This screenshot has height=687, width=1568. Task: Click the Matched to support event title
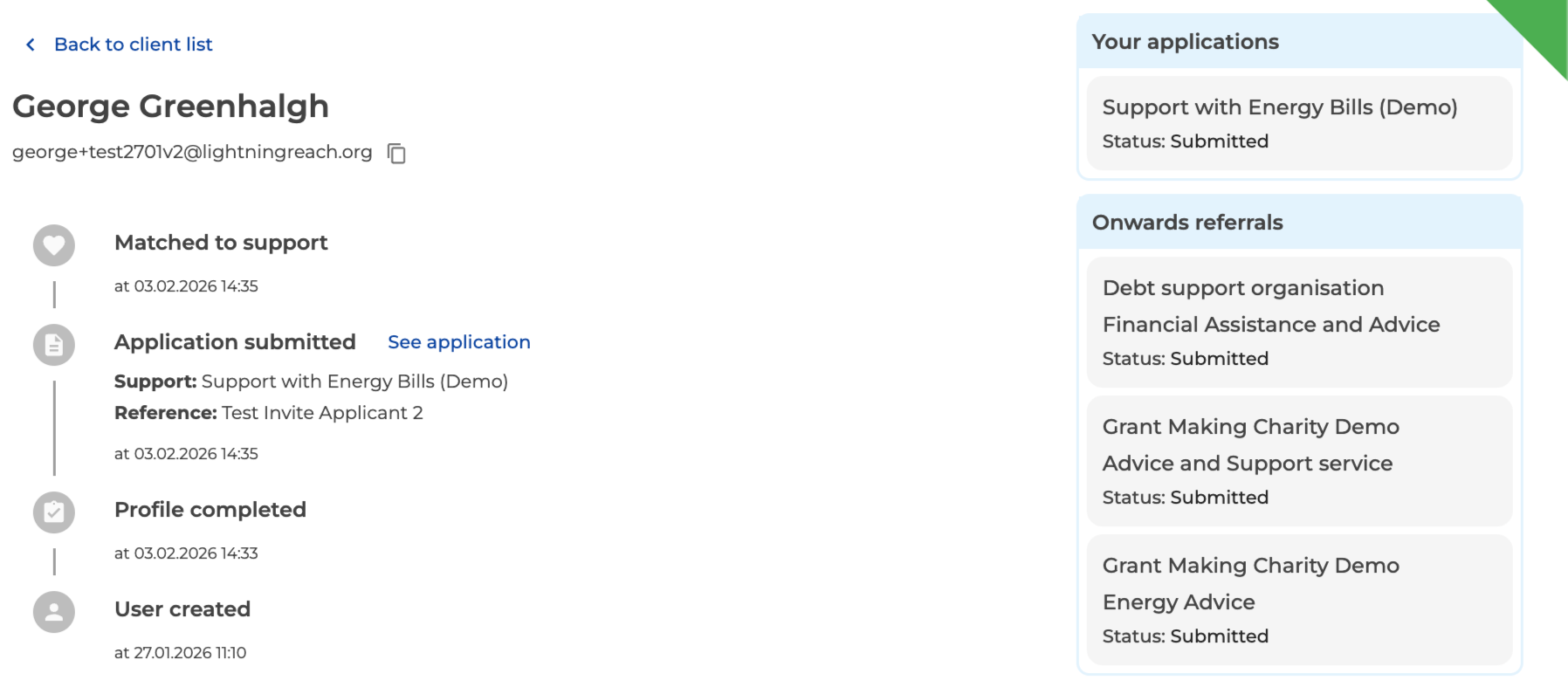click(x=221, y=243)
